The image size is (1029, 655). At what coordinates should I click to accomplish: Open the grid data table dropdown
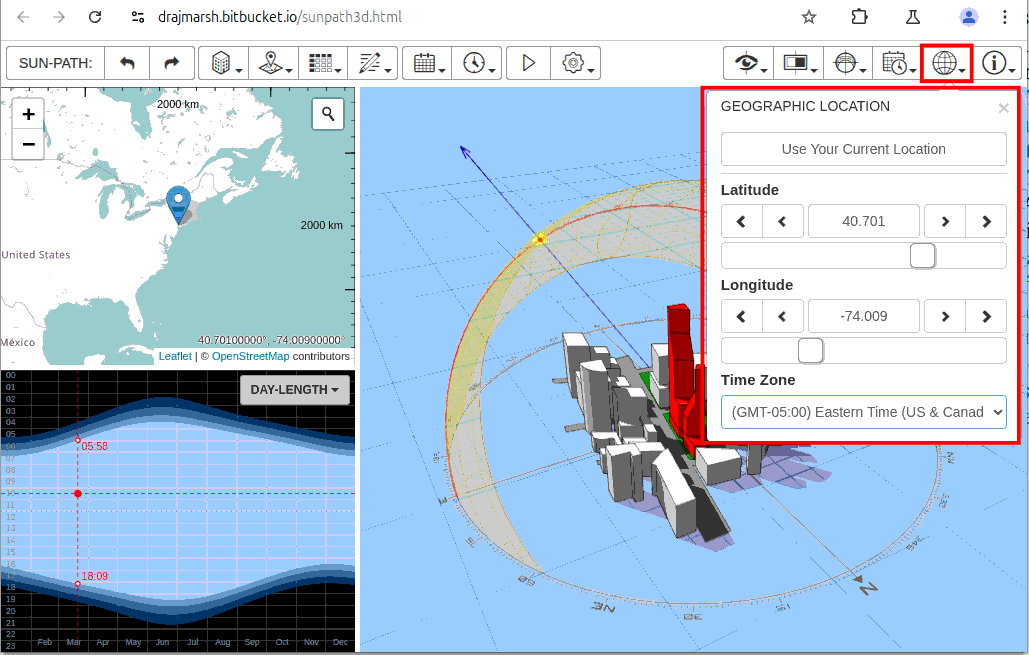point(323,63)
